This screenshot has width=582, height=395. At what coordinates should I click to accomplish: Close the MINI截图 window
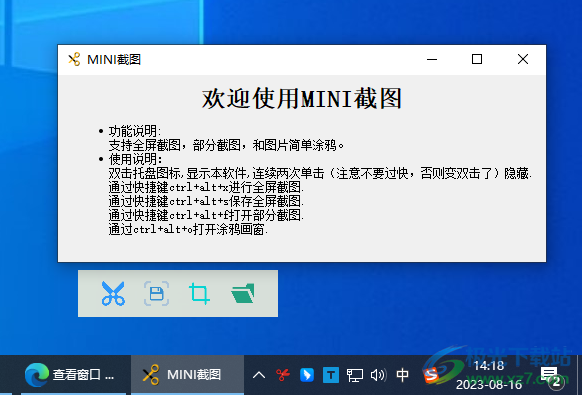523,59
